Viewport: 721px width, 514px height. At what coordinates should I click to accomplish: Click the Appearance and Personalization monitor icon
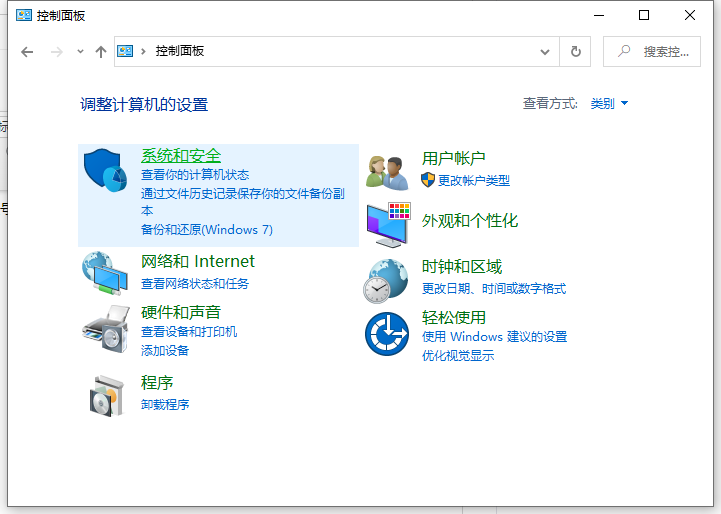pyautogui.click(x=388, y=224)
